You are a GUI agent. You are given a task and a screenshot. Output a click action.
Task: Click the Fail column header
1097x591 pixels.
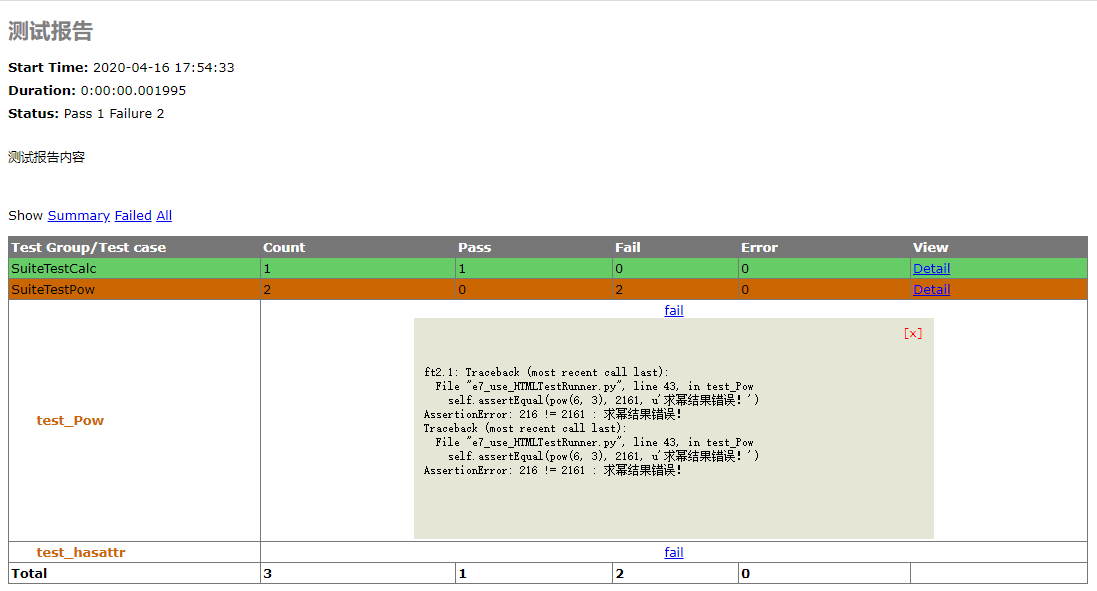coord(628,248)
